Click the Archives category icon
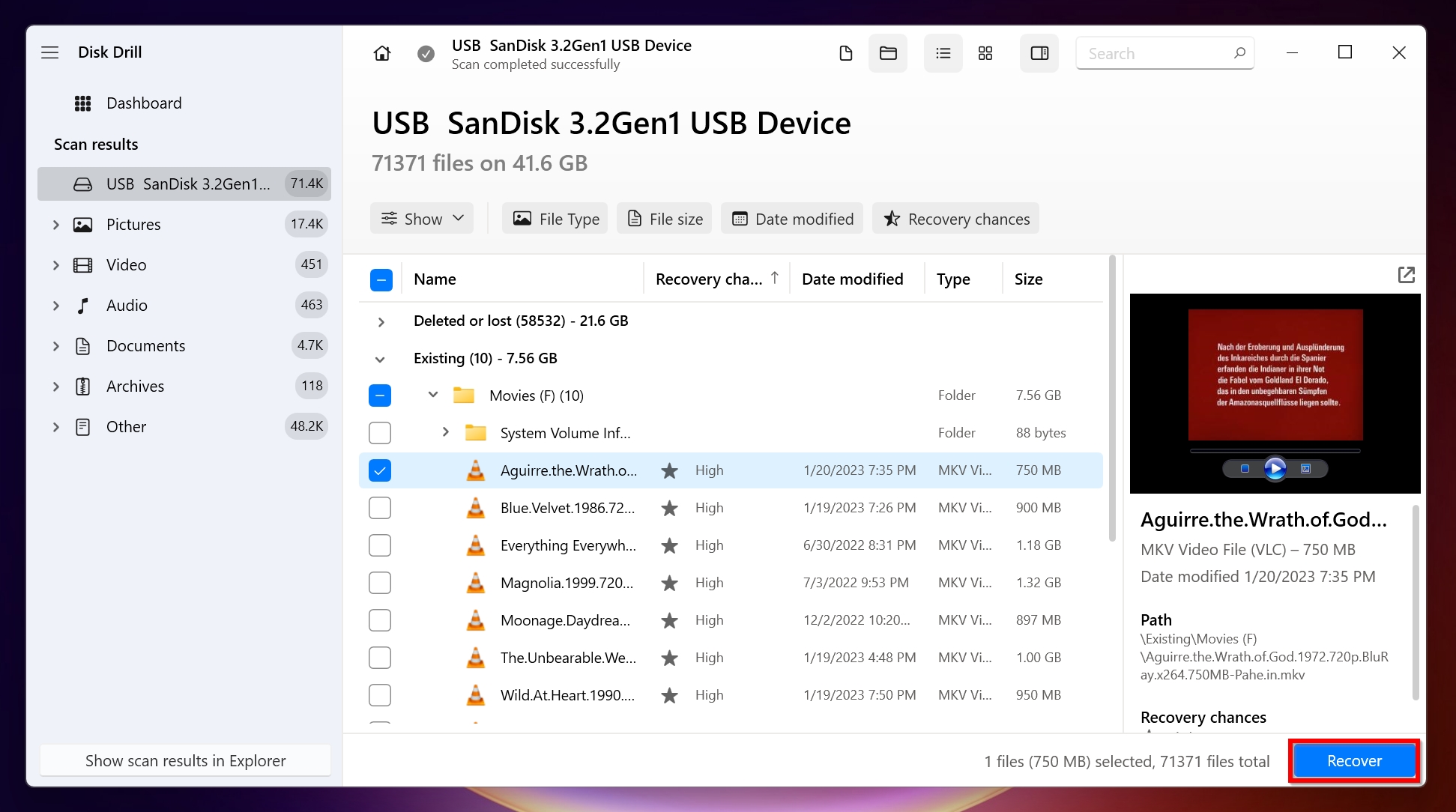This screenshot has width=1456, height=812. coord(83,387)
